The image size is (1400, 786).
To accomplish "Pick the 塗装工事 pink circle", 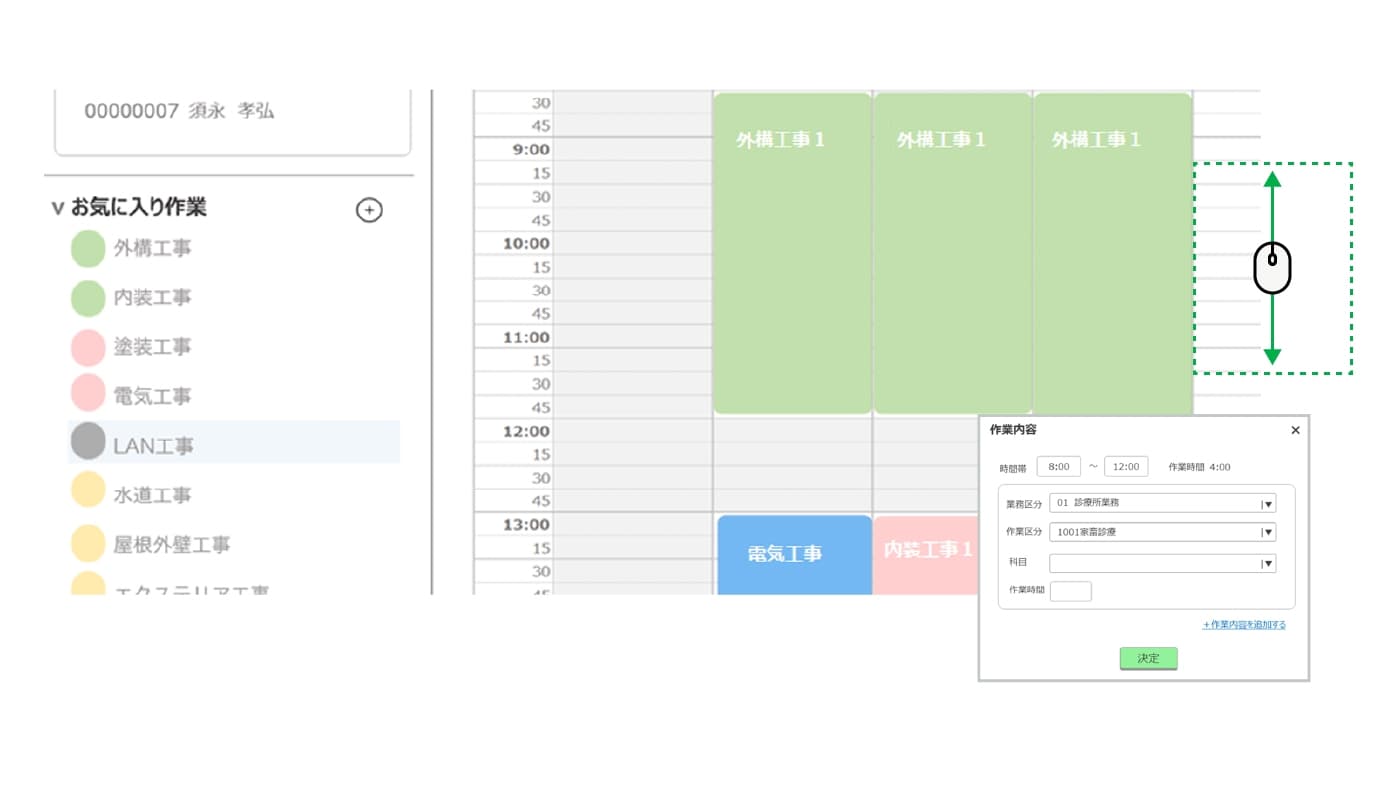I will pyautogui.click(x=88, y=347).
